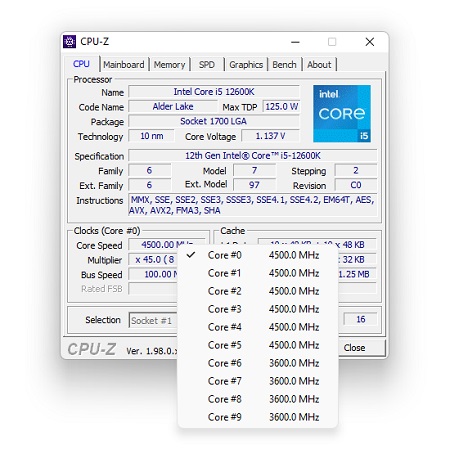The height and width of the screenshot is (450, 450).
Task: Click the processor Name field
Action: [x=214, y=92]
